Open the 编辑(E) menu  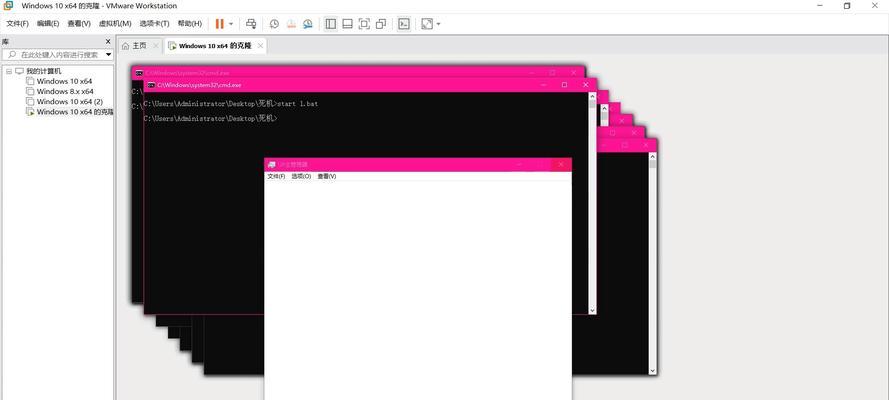[x=48, y=24]
